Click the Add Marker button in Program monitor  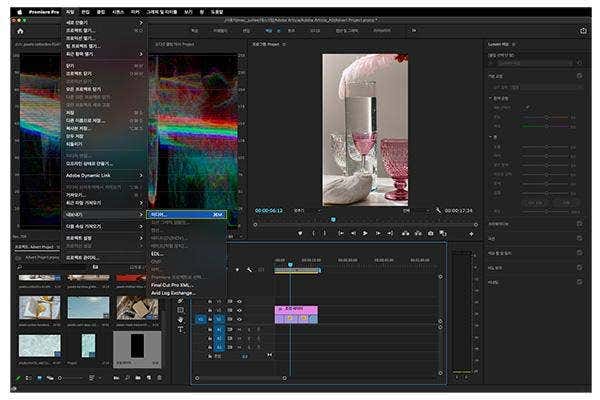click(300, 233)
